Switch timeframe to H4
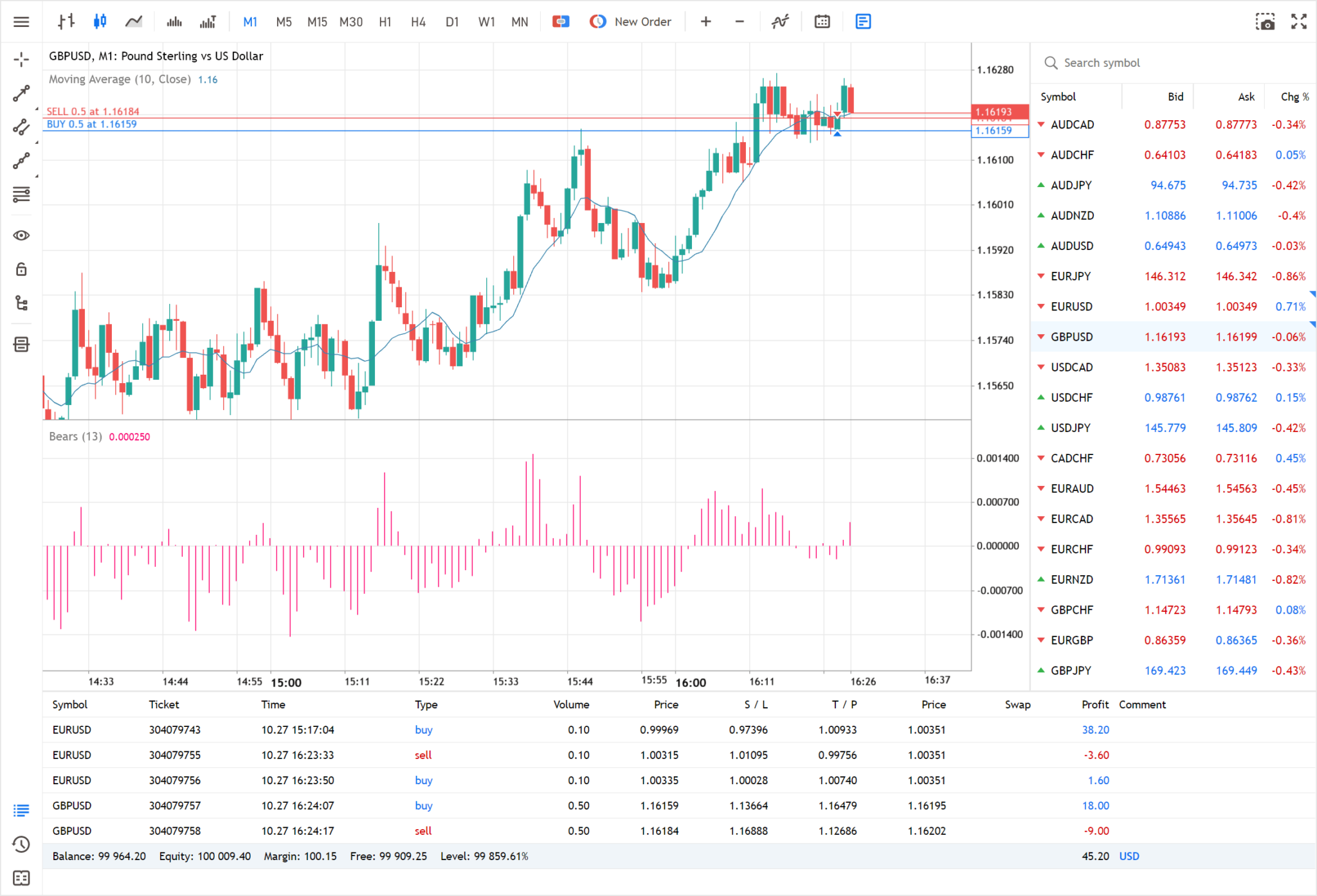 418,21
